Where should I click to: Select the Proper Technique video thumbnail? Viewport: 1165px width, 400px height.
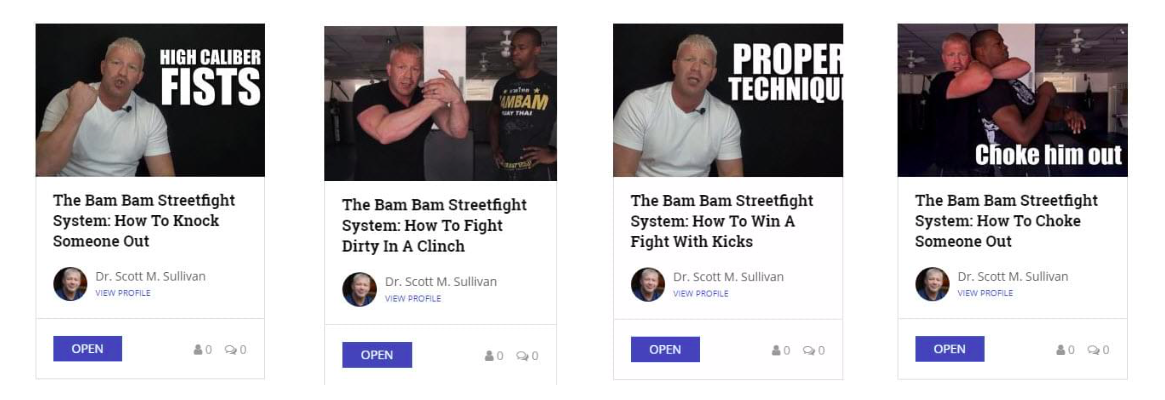pyautogui.click(x=727, y=100)
